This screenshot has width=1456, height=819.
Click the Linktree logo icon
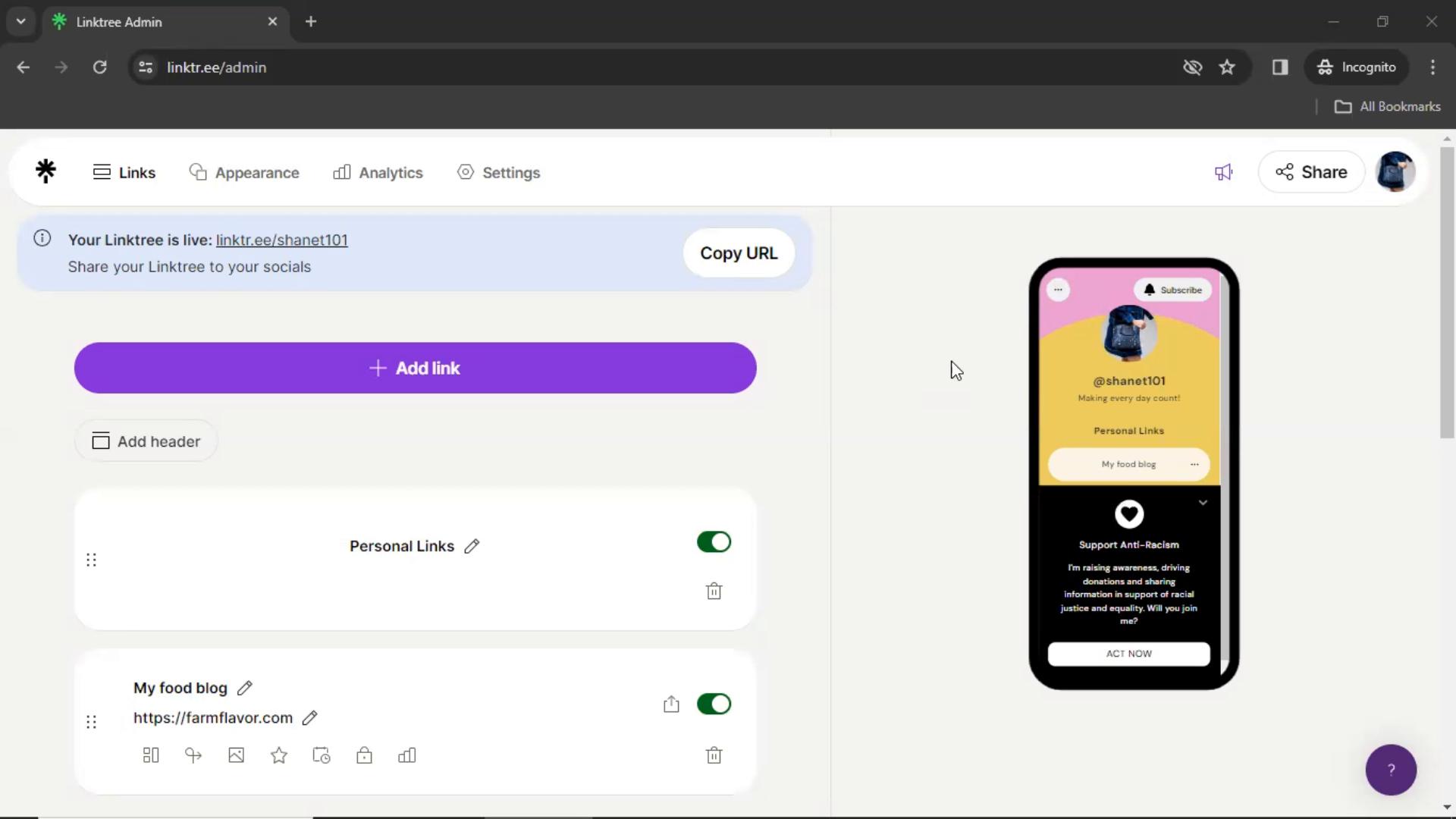[46, 170]
